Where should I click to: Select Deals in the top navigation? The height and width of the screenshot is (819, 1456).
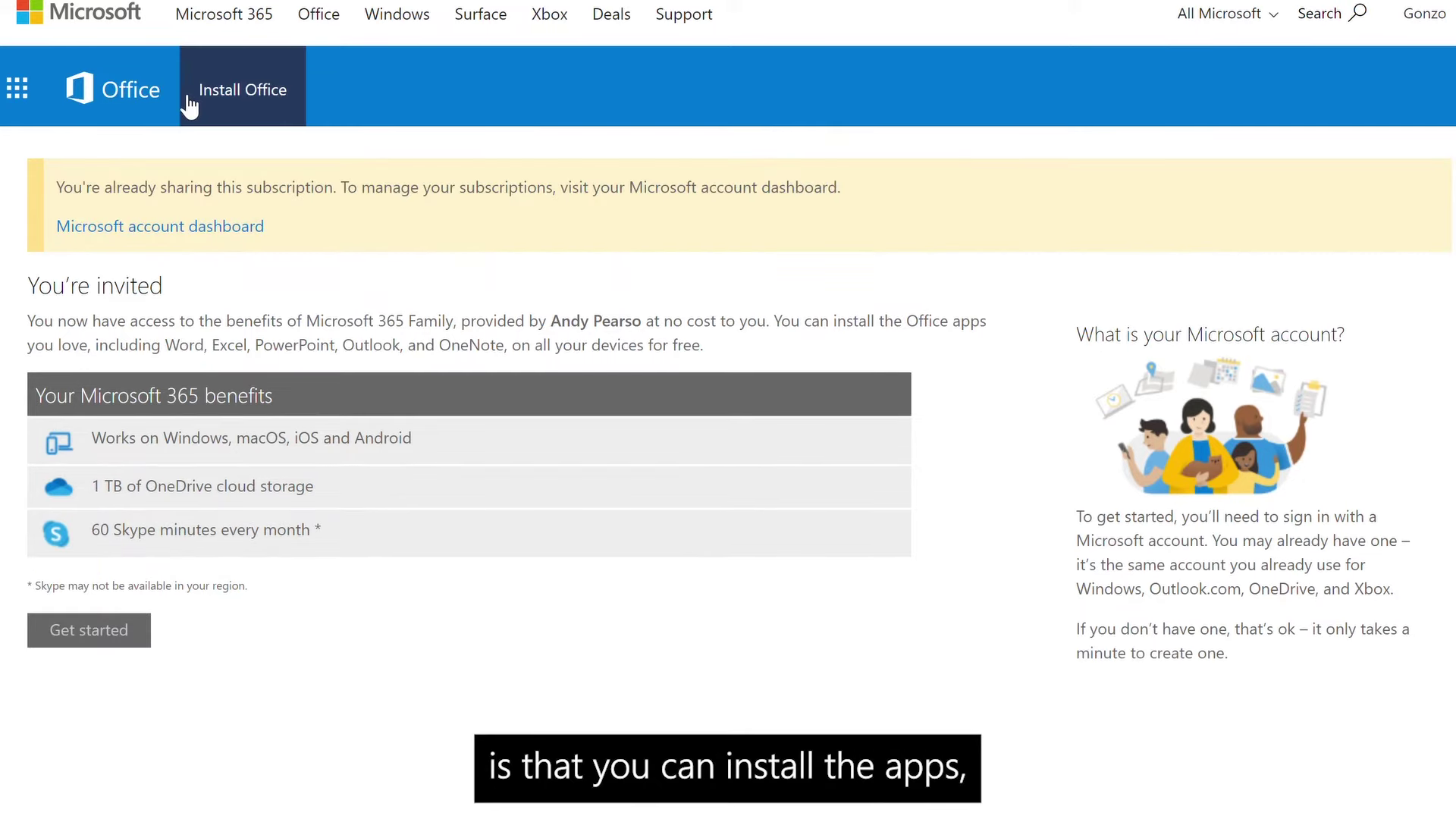click(x=611, y=14)
